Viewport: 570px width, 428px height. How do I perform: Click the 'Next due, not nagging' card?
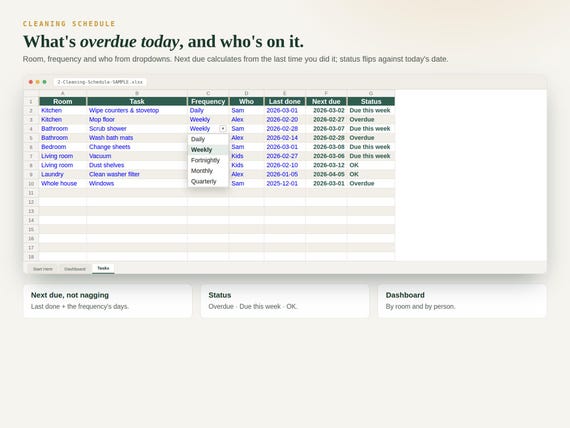pos(108,301)
